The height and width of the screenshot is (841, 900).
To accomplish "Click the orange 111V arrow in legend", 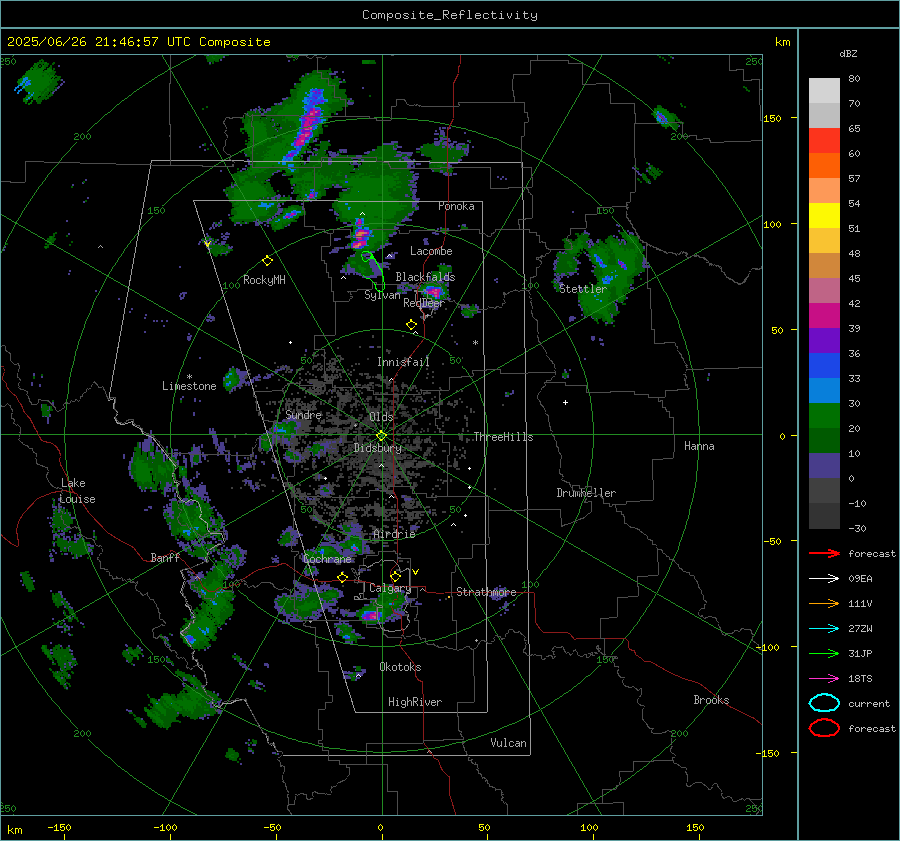I will pyautogui.click(x=824, y=603).
